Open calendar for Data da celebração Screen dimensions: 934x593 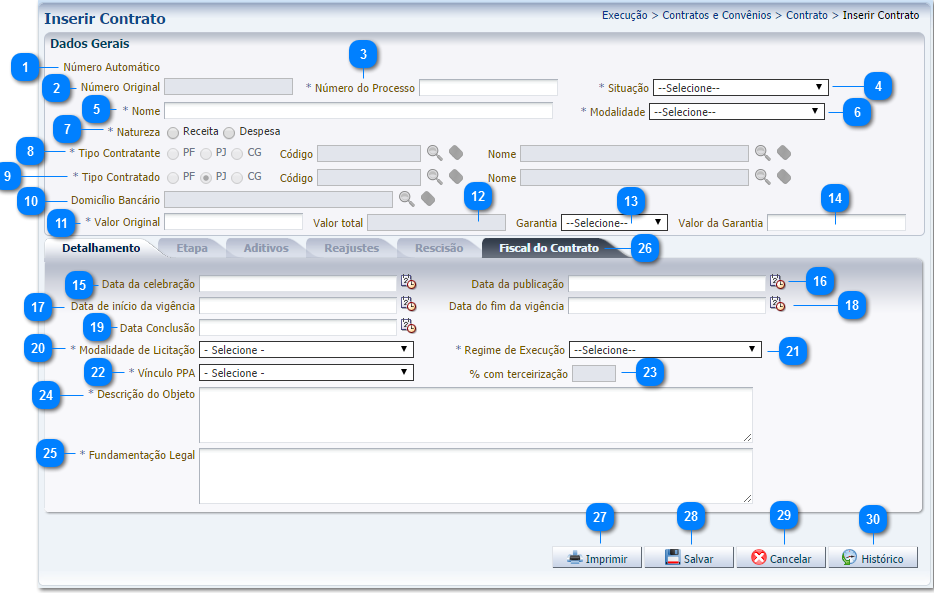point(408,283)
